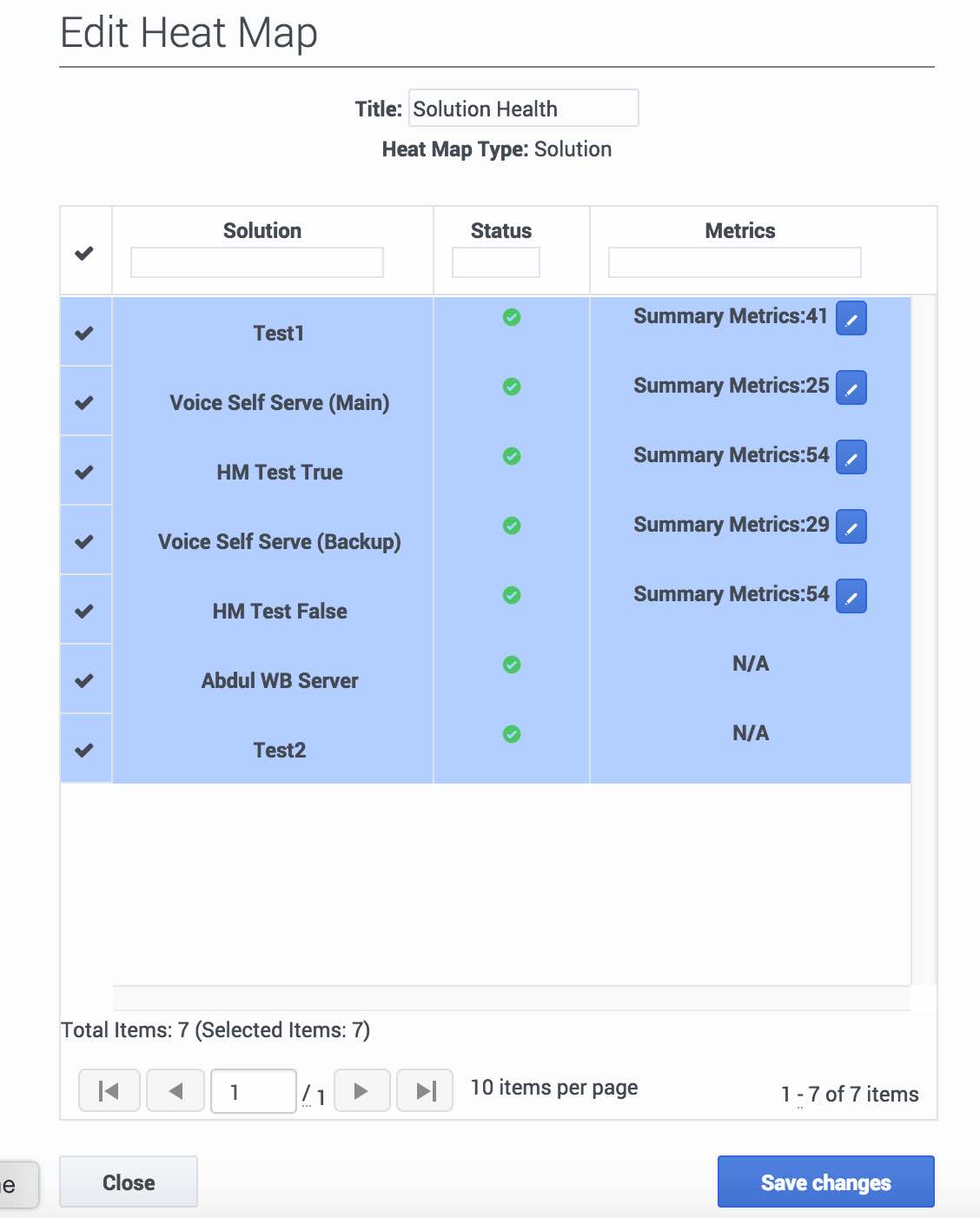980x1218 pixels.
Task: Click the page number input box
Action: point(254,1091)
